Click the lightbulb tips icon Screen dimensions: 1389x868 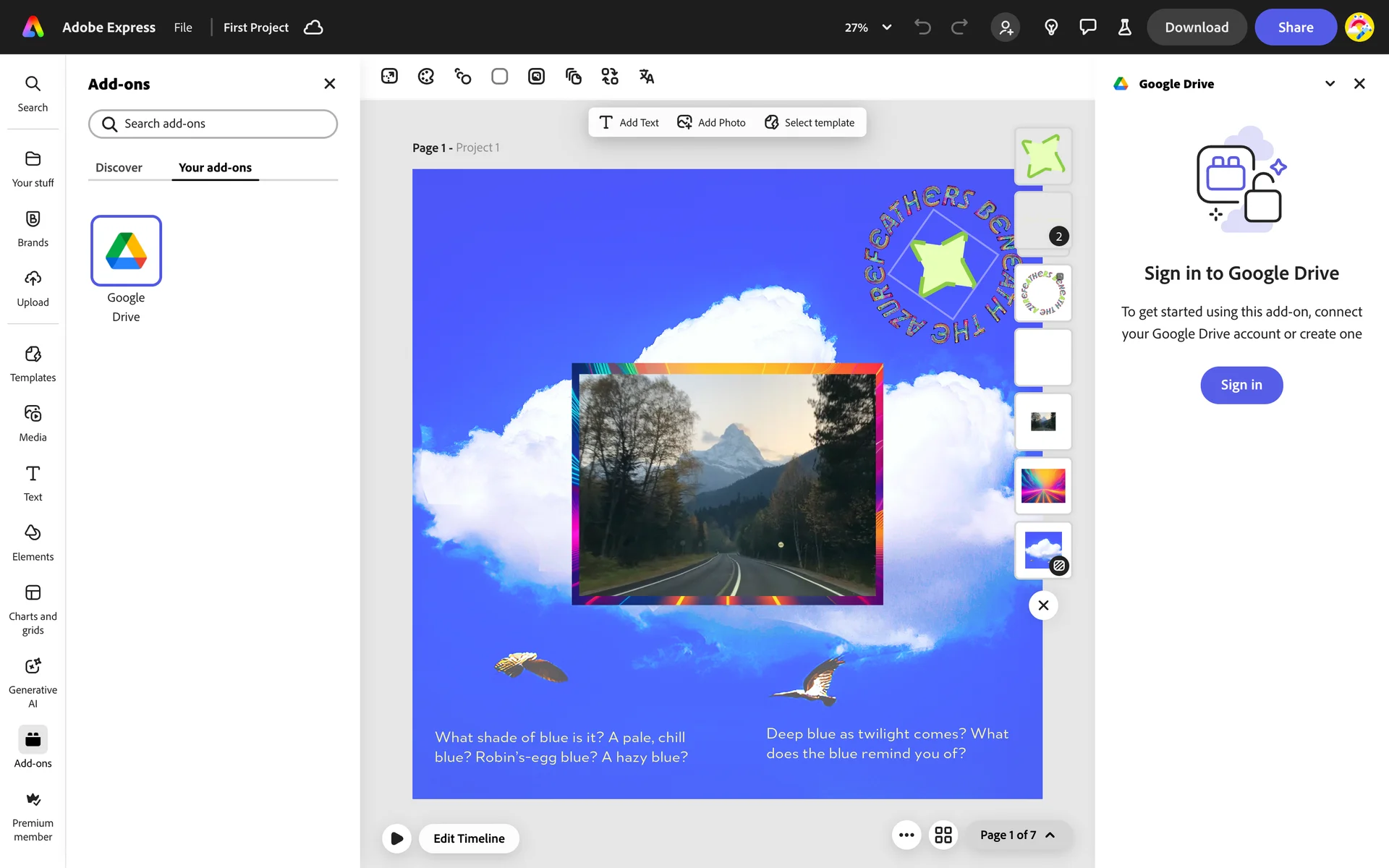pos(1051,27)
